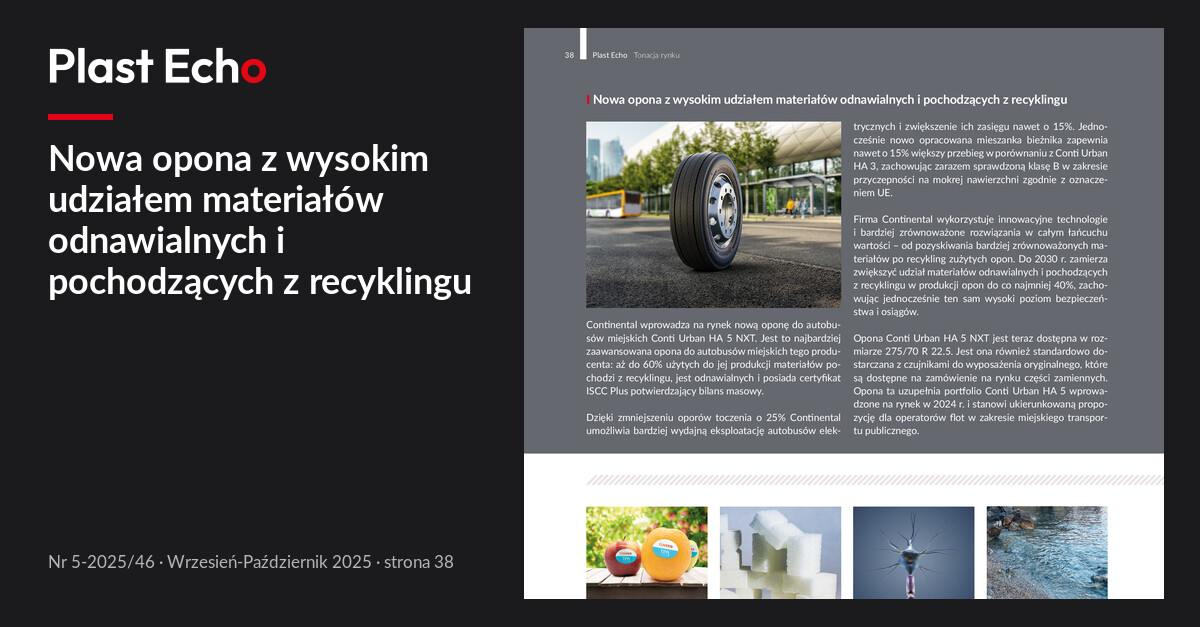Click the paragraph starting "Firma Continental wykorzystuje"
The width and height of the screenshot is (1200, 627).
pos(980,265)
